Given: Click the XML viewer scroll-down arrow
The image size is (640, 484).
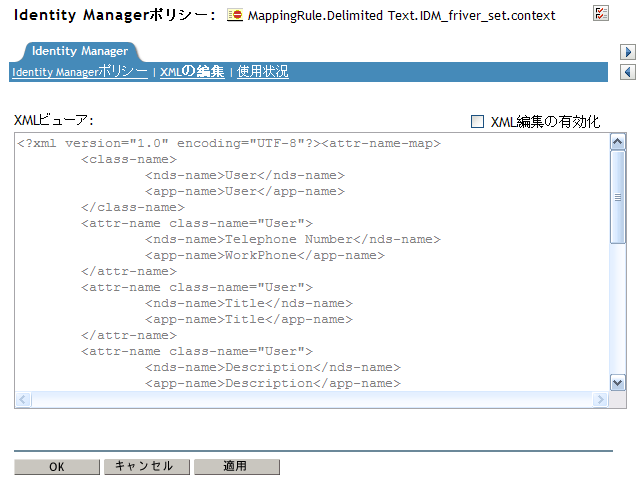Looking at the screenshot, I should tap(618, 383).
